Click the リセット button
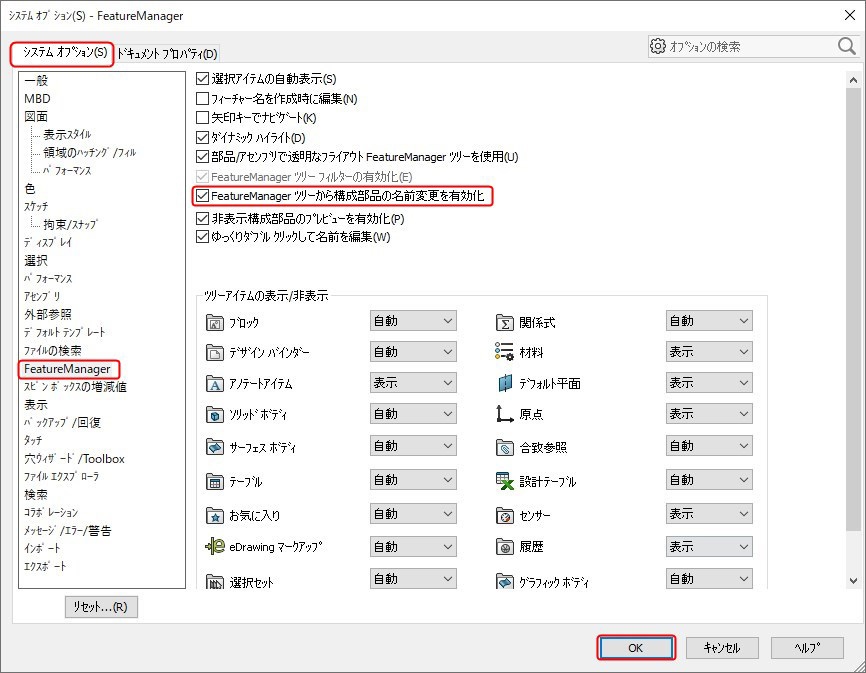Viewport: 866px width, 673px height. tap(100, 607)
